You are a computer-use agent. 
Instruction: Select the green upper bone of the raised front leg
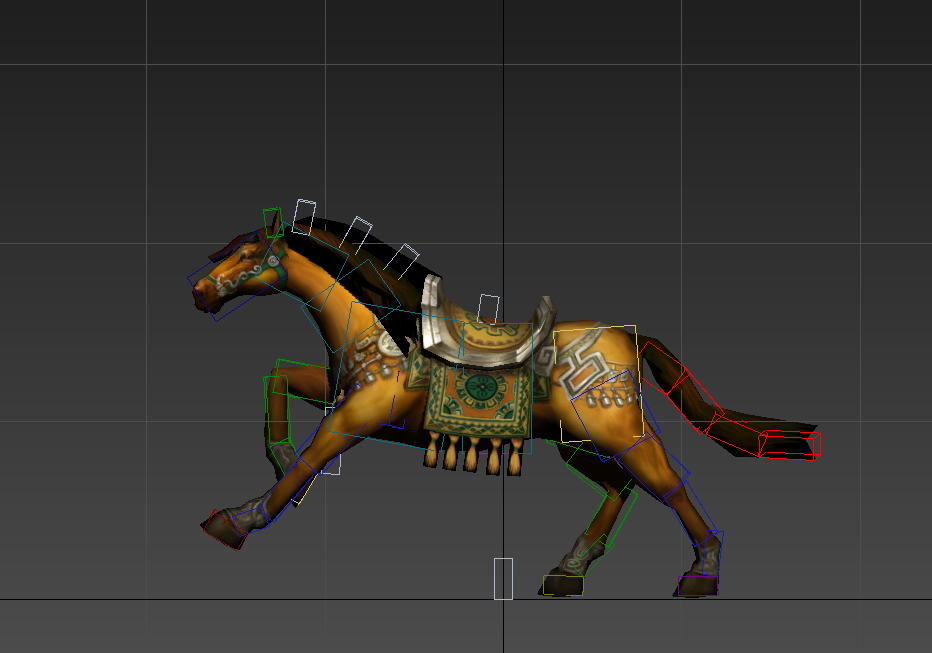(x=301, y=380)
